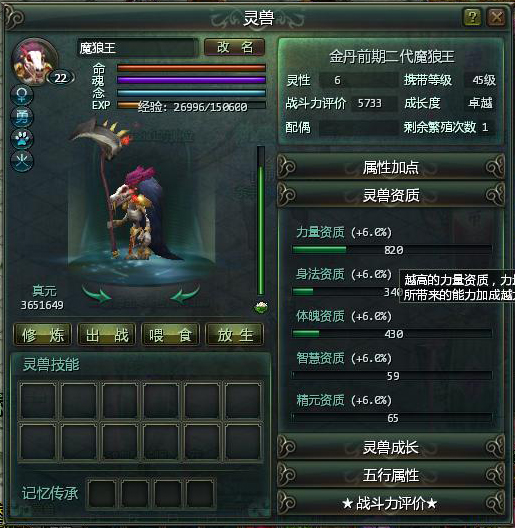Open the ★战斗力评价★ section
The image size is (515, 528).
pos(391,503)
